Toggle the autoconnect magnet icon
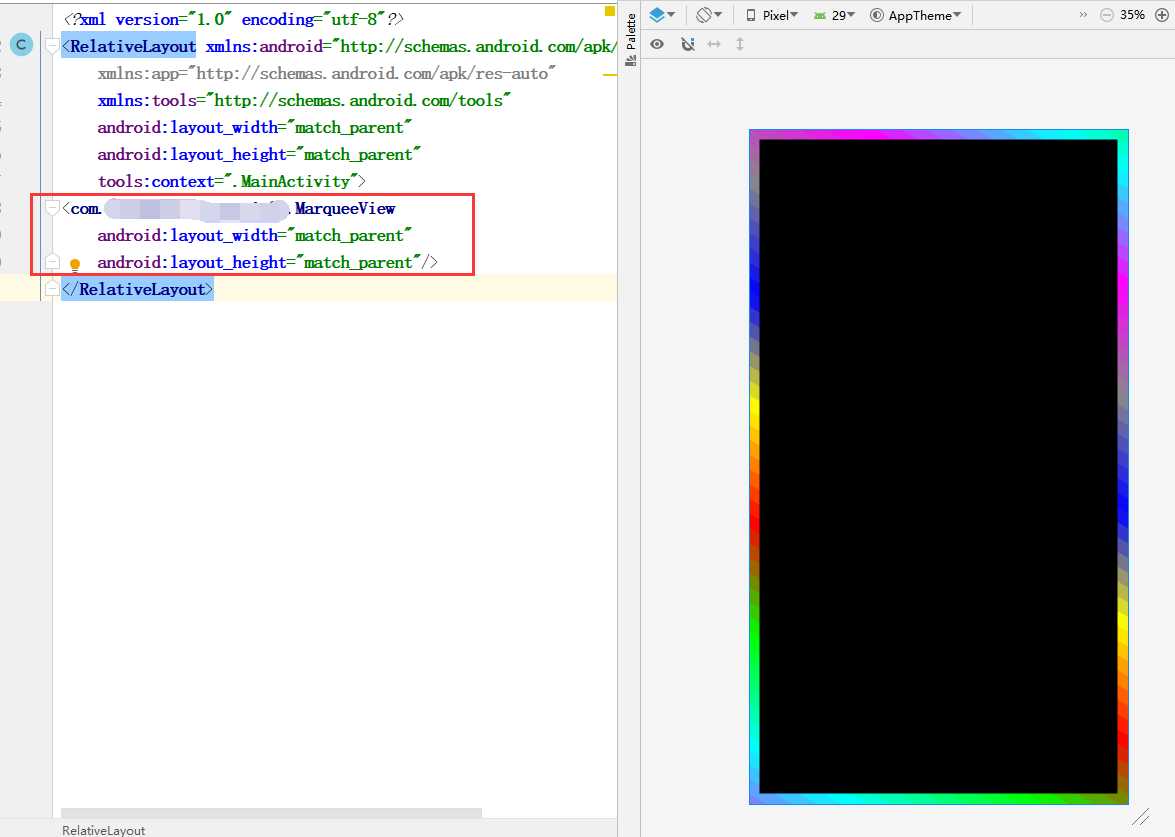Screen dimensions: 1175x837 (x=687, y=44)
